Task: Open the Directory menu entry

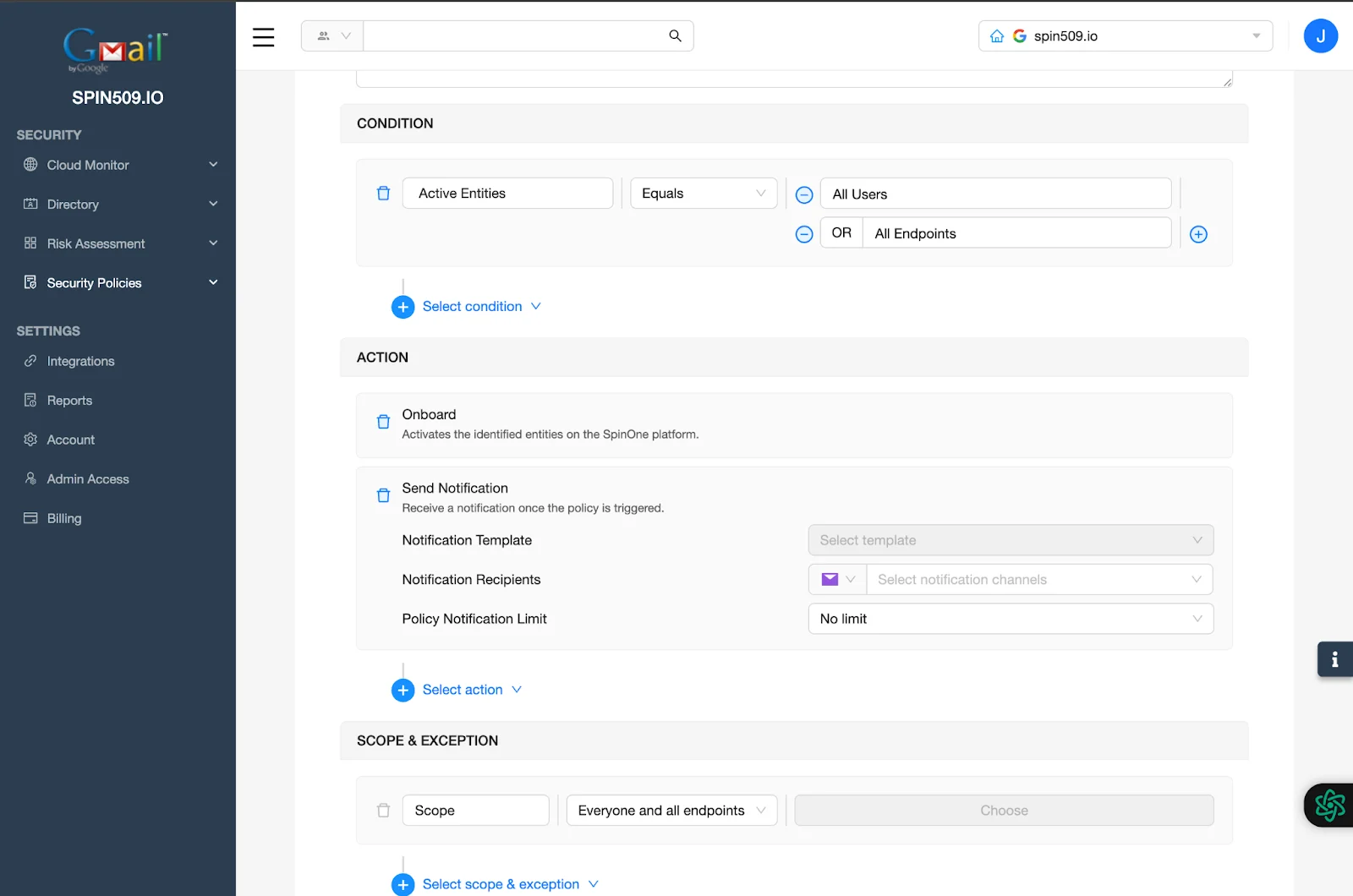Action: [74, 204]
